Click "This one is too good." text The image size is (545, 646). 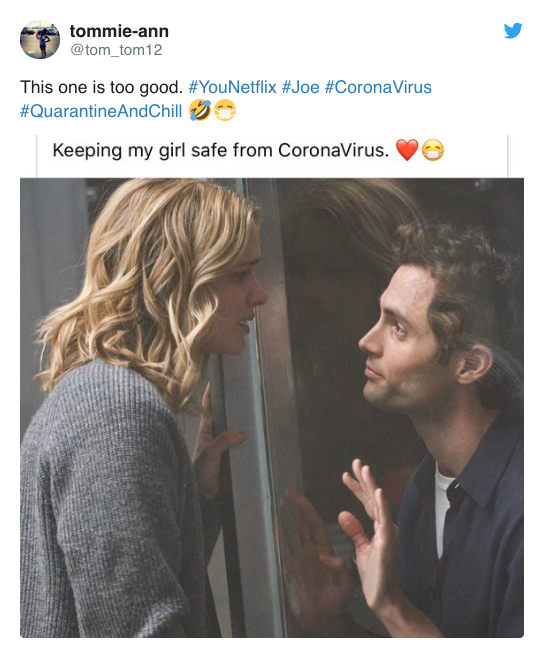(101, 87)
